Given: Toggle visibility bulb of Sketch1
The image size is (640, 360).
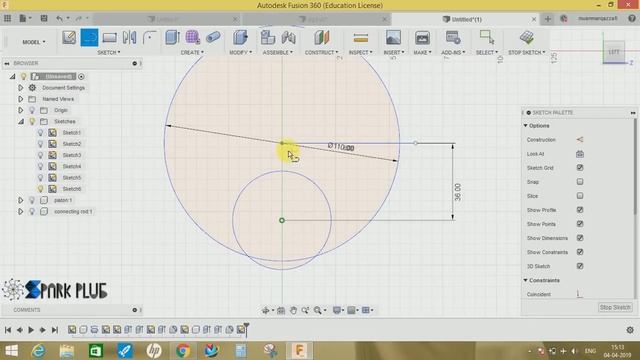Looking at the screenshot, I should click(x=40, y=133).
